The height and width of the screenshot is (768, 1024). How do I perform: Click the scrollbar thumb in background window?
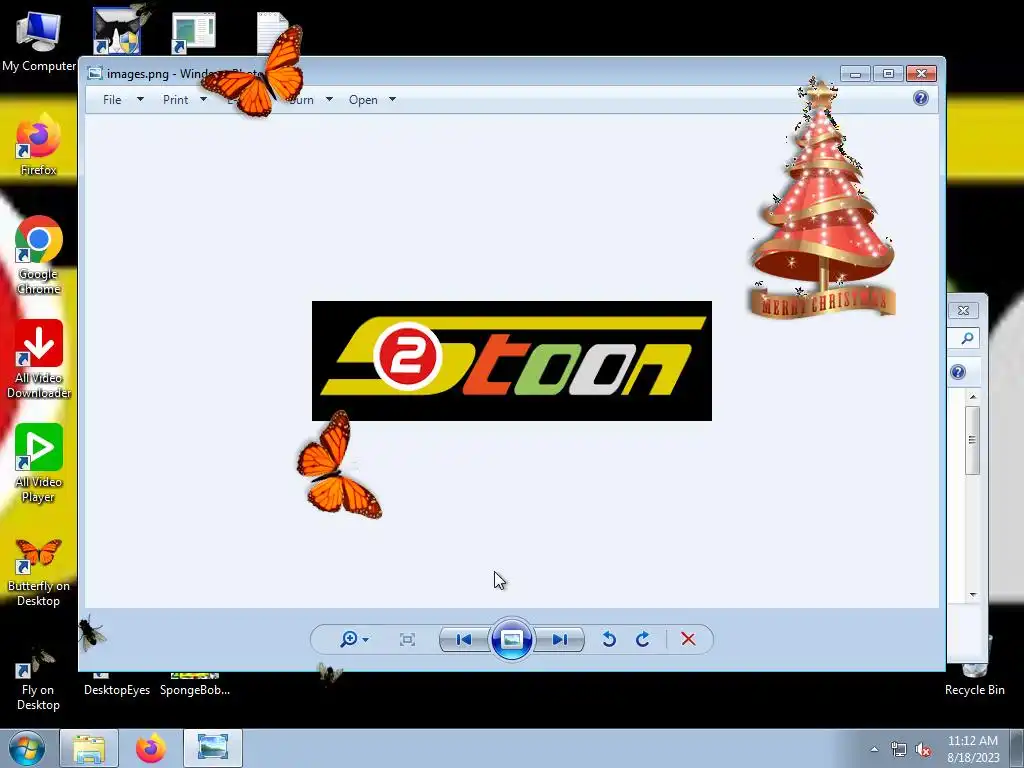pos(972,440)
